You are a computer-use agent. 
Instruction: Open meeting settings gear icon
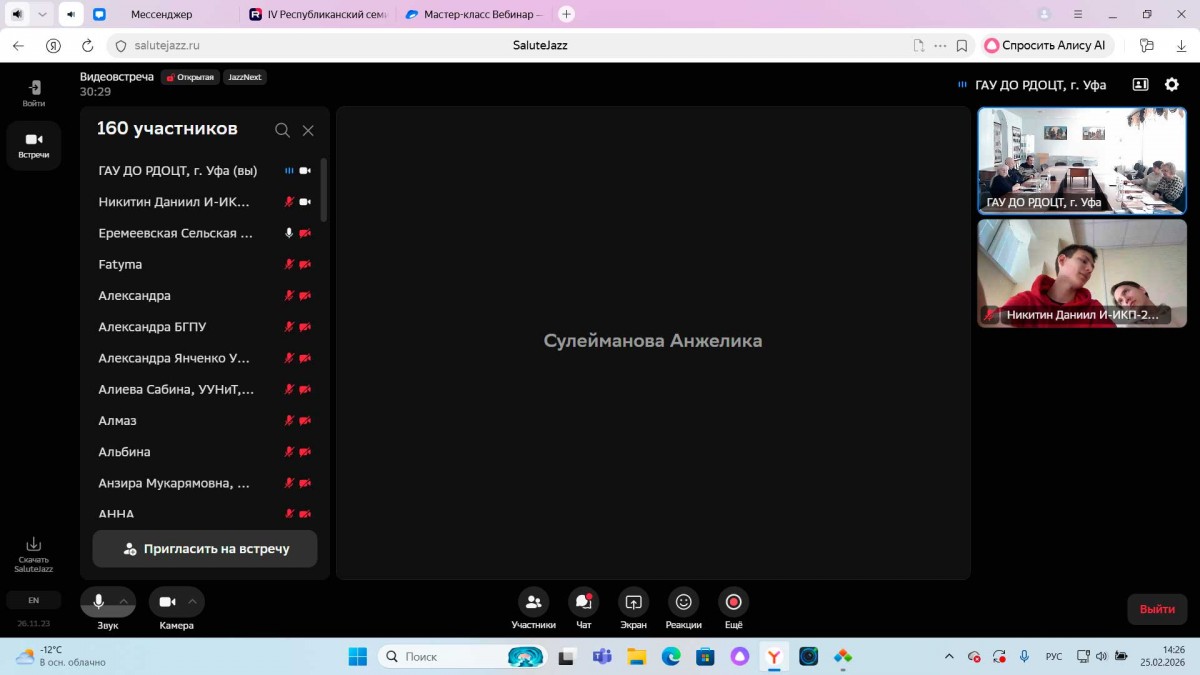pos(1172,85)
